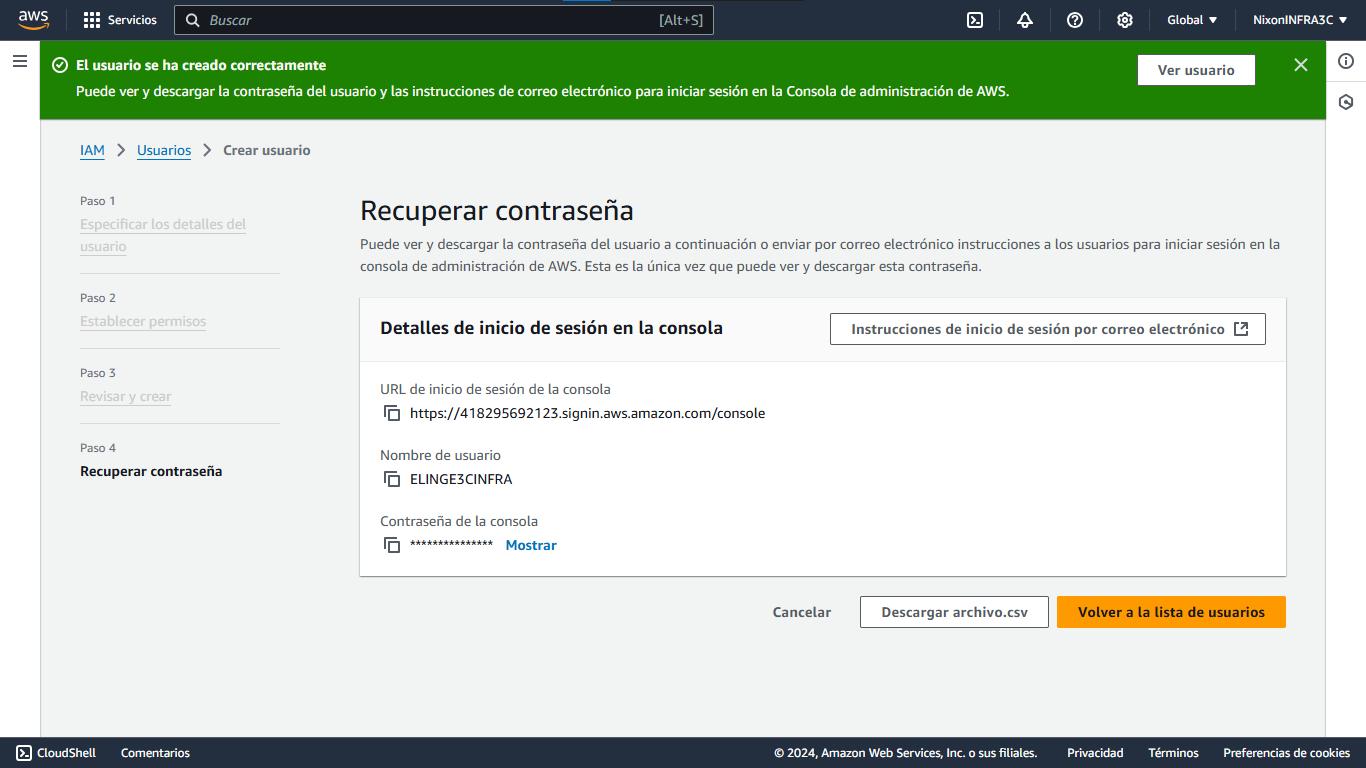Click the Revisar y crear step

coord(126,396)
